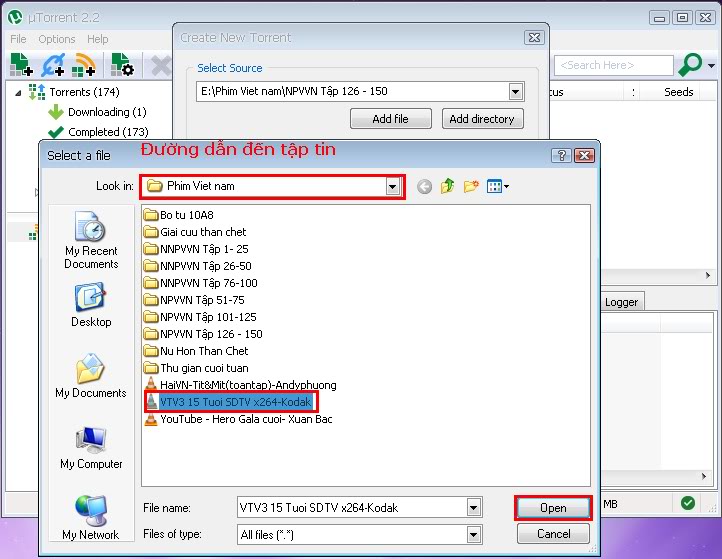Click the Help question mark button

pos(561,156)
